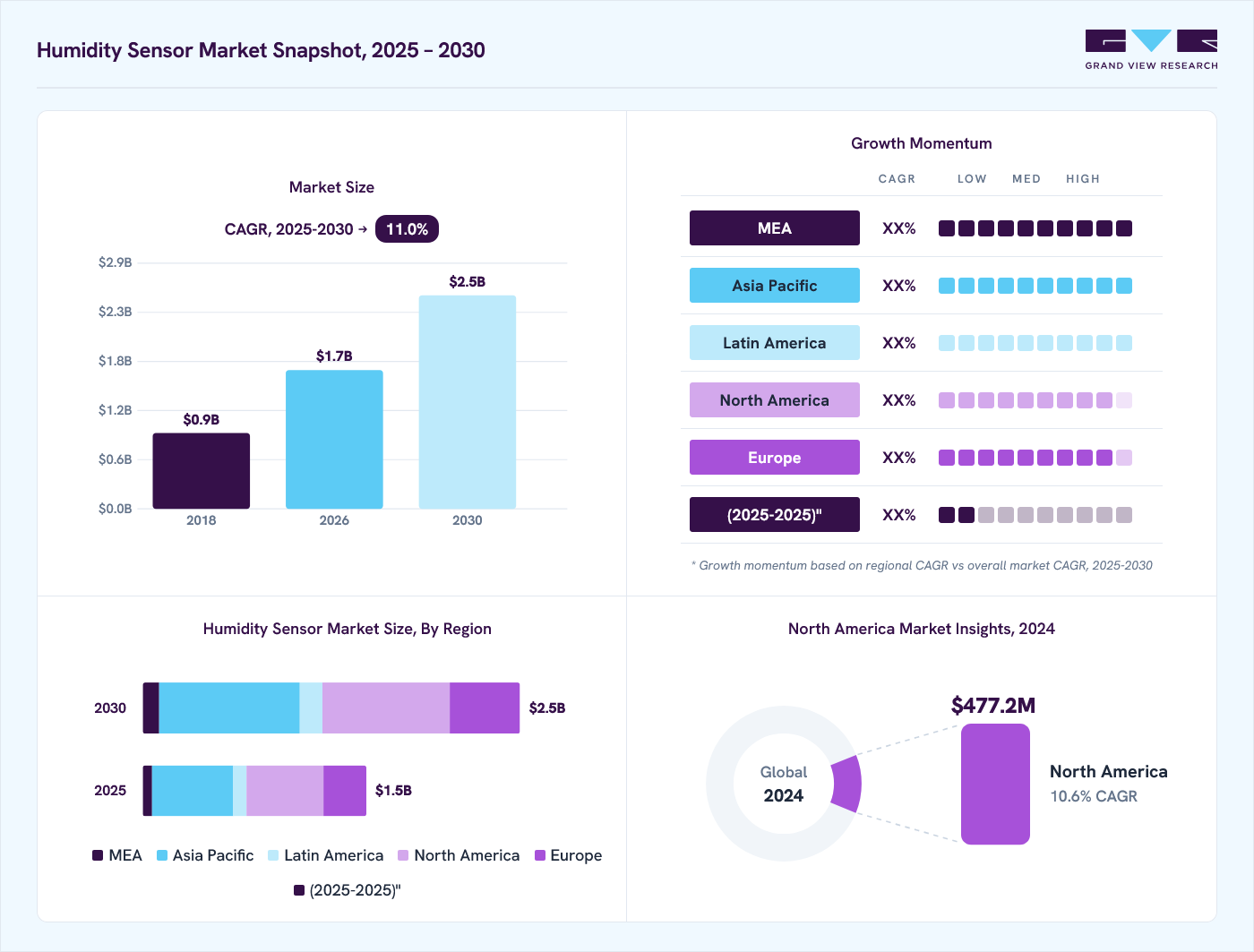
Task: Click the XX% value in the MEA row
Action: (x=899, y=228)
